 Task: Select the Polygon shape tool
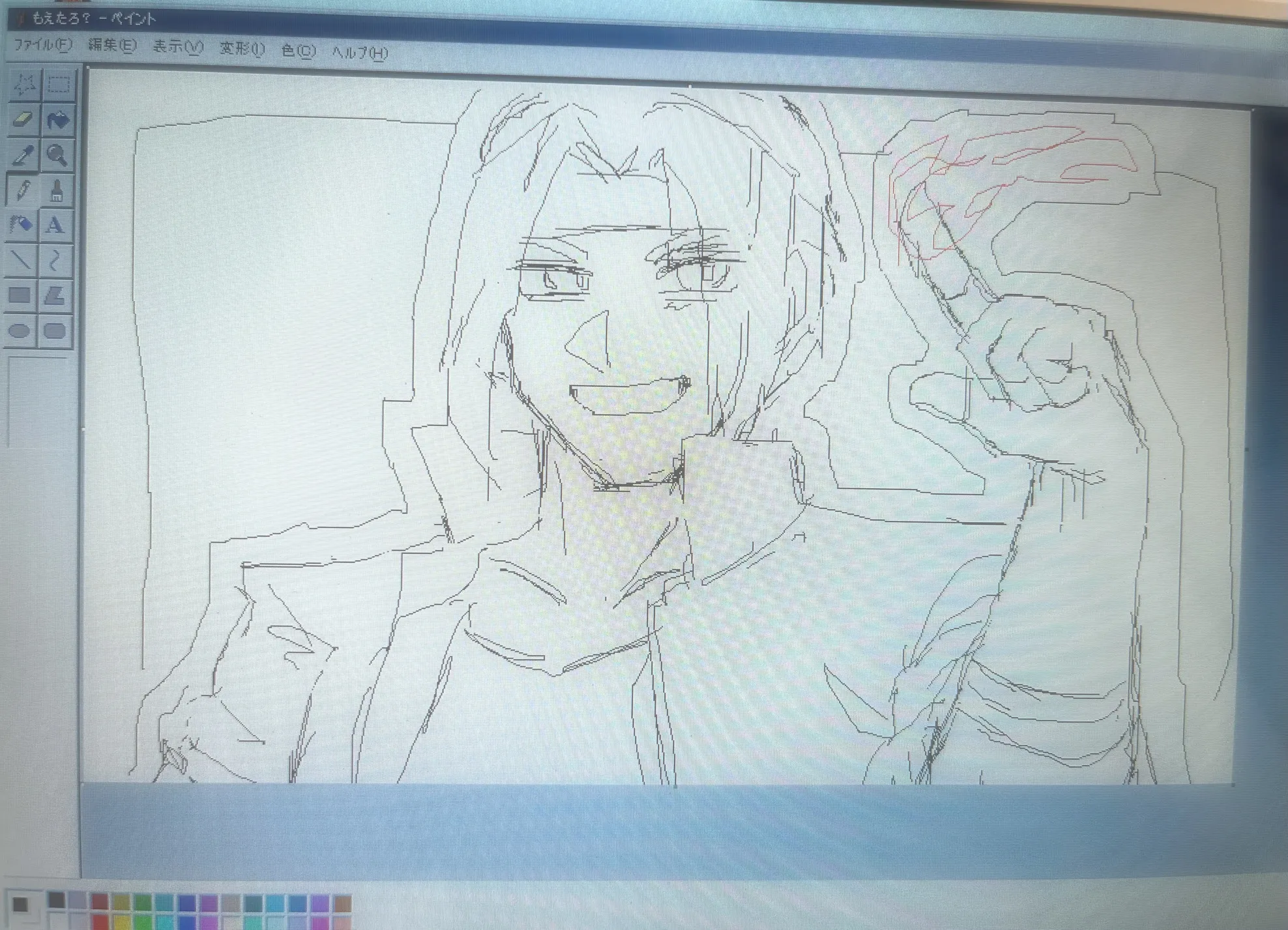55,295
